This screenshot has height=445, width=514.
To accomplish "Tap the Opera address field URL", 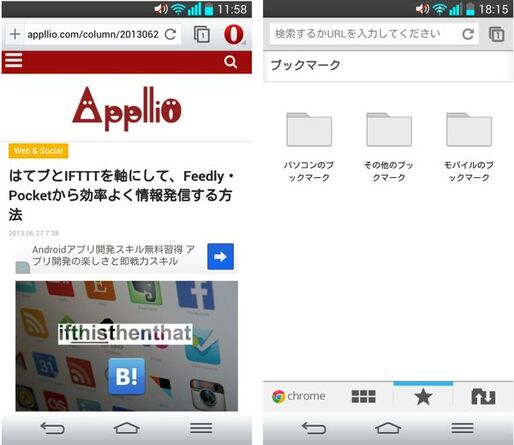I will tap(93, 34).
